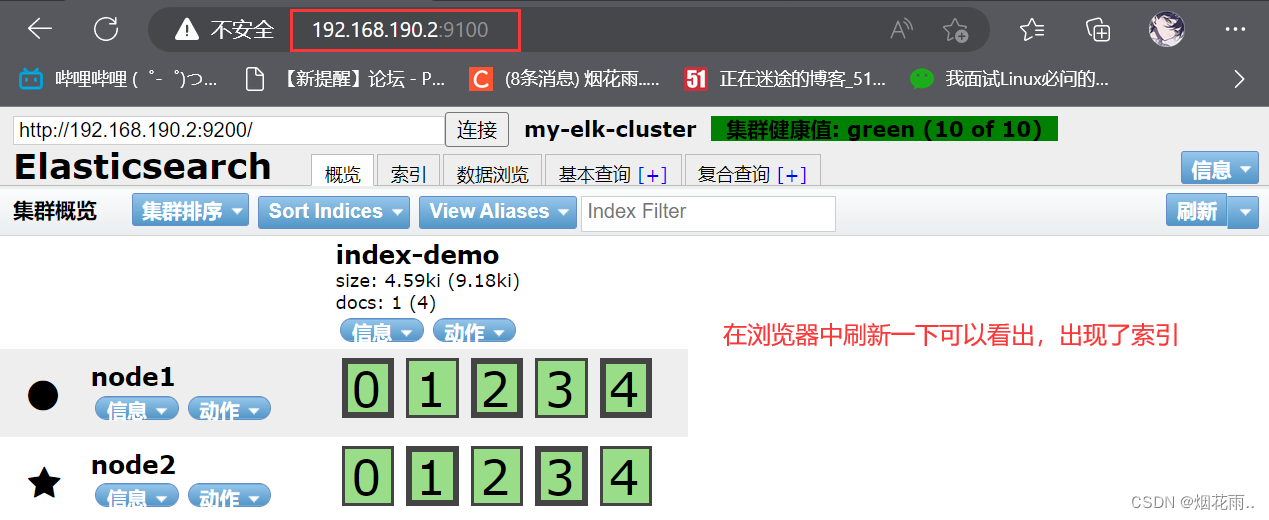Click the my-elk-cluster name
Viewport: 1269px width, 520px height.
coord(610,129)
